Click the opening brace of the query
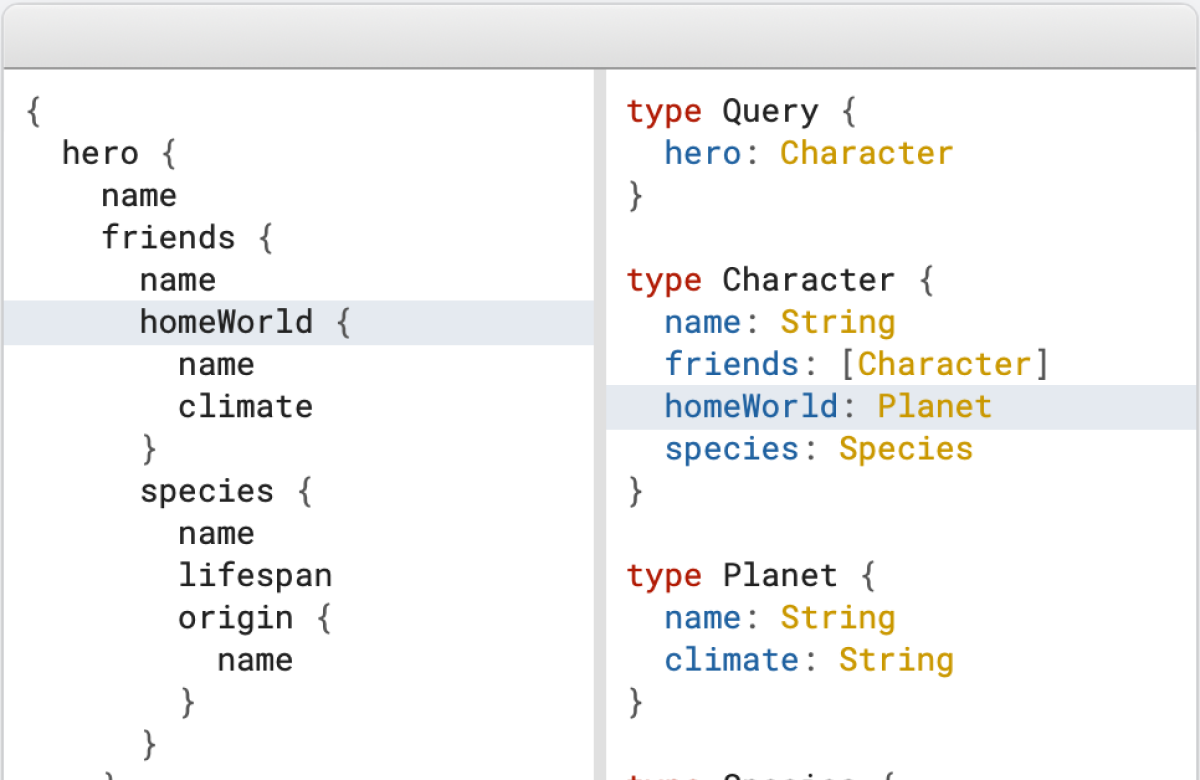1200x780 pixels. pos(32,111)
